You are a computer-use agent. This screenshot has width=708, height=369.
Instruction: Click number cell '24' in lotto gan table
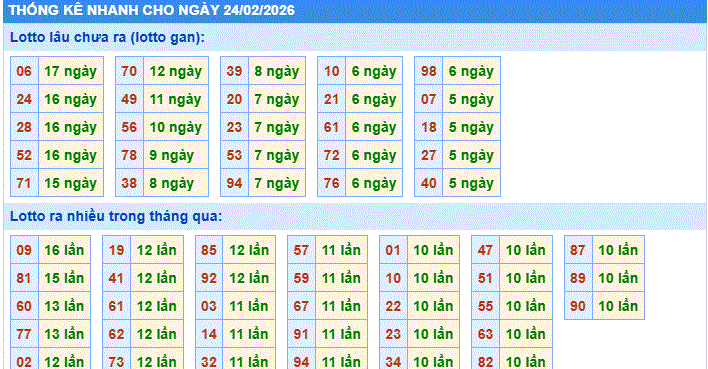(x=24, y=99)
